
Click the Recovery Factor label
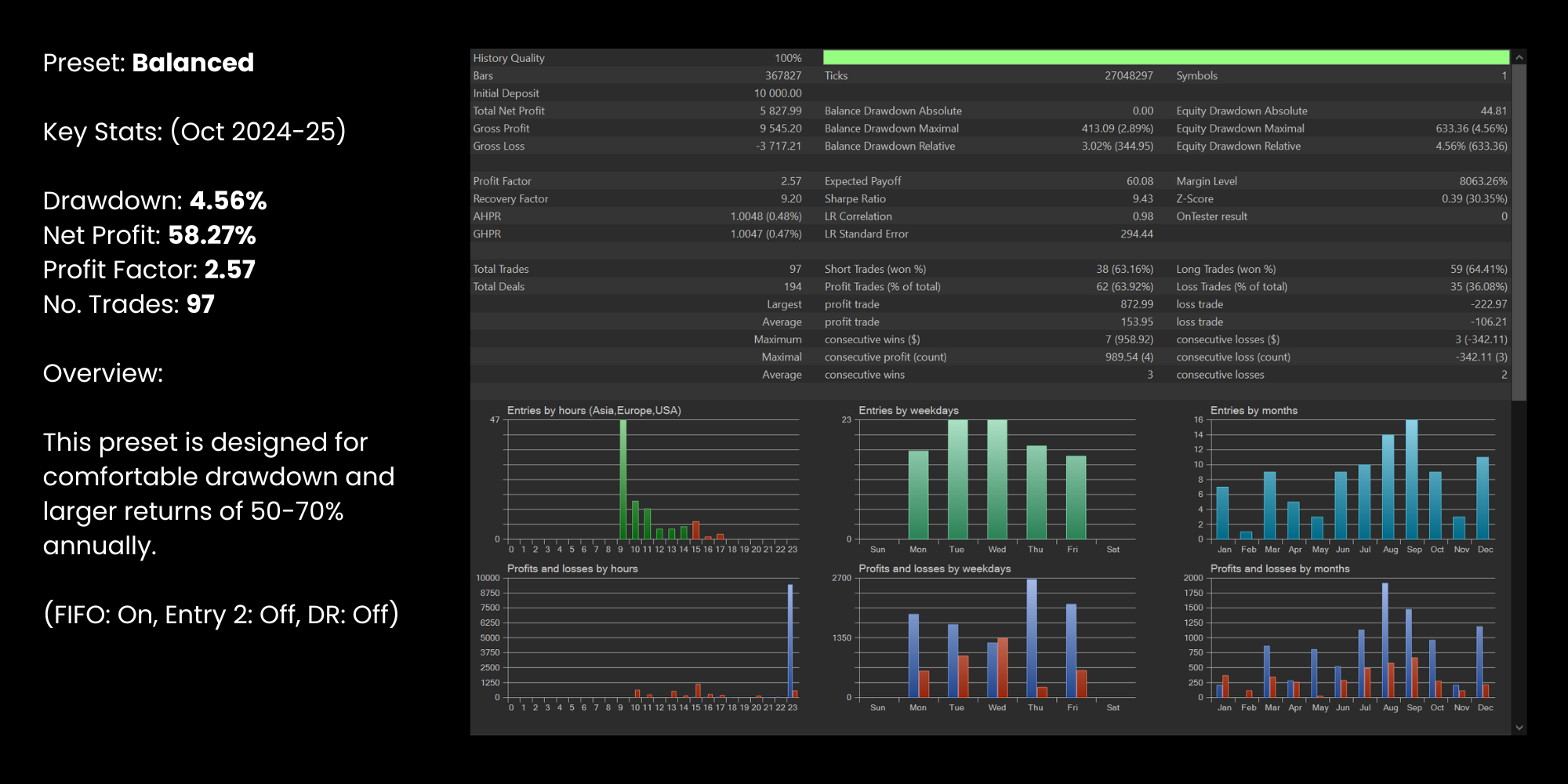(510, 199)
